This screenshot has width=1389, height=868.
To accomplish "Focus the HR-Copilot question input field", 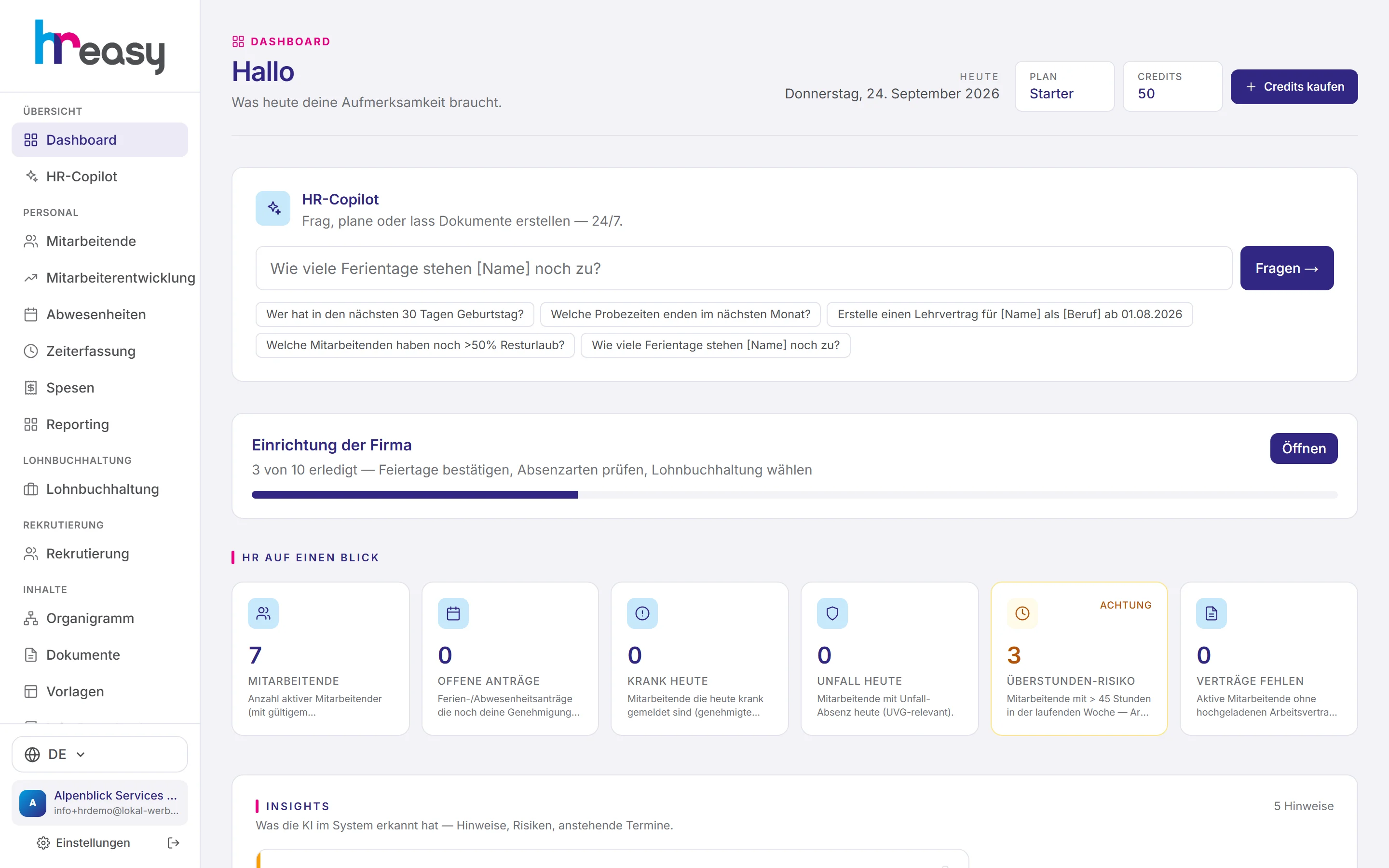I will pyautogui.click(x=744, y=268).
